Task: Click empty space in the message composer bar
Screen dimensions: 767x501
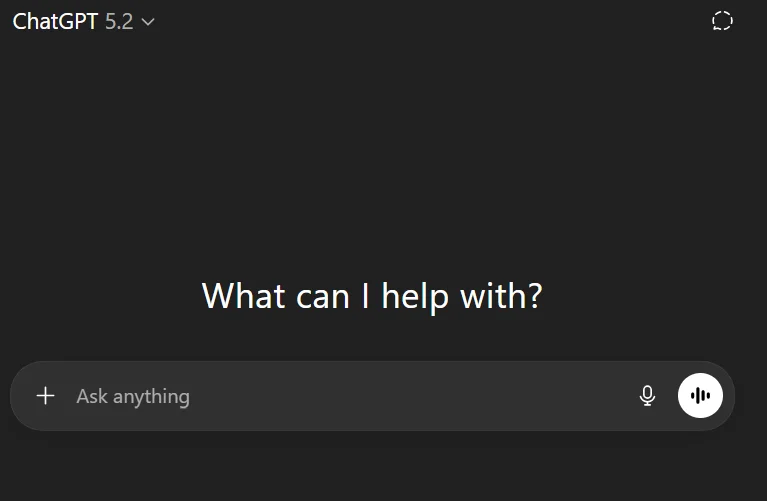Action: pos(420,396)
